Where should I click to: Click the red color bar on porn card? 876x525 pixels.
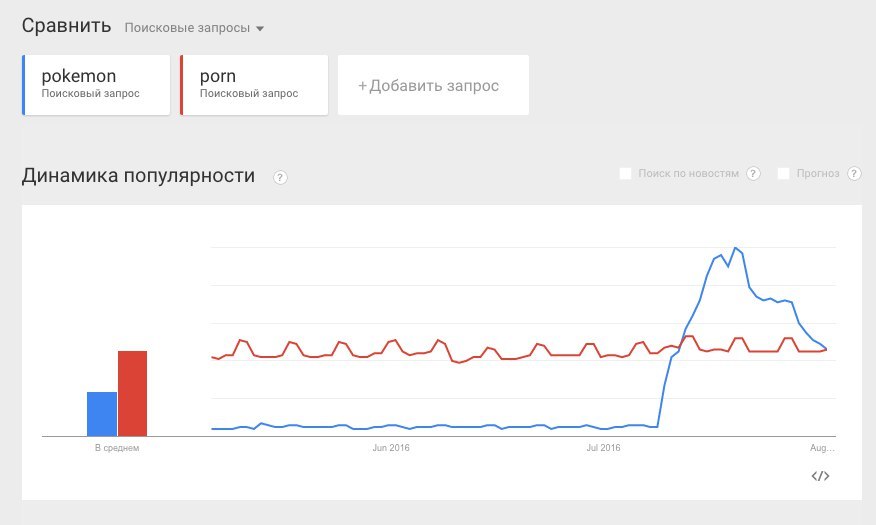[182, 85]
